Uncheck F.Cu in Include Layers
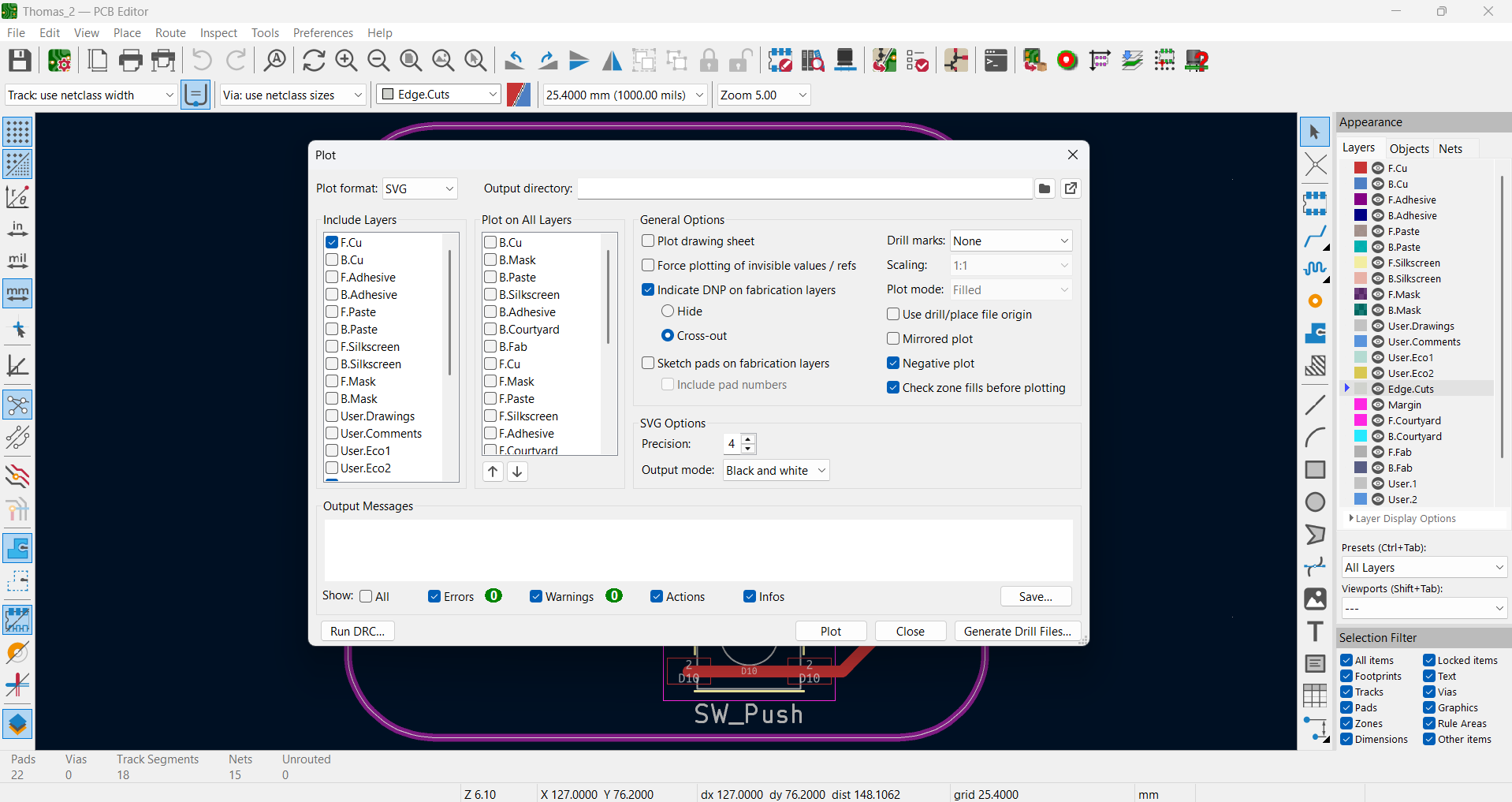The width and height of the screenshot is (1512, 802). point(332,242)
